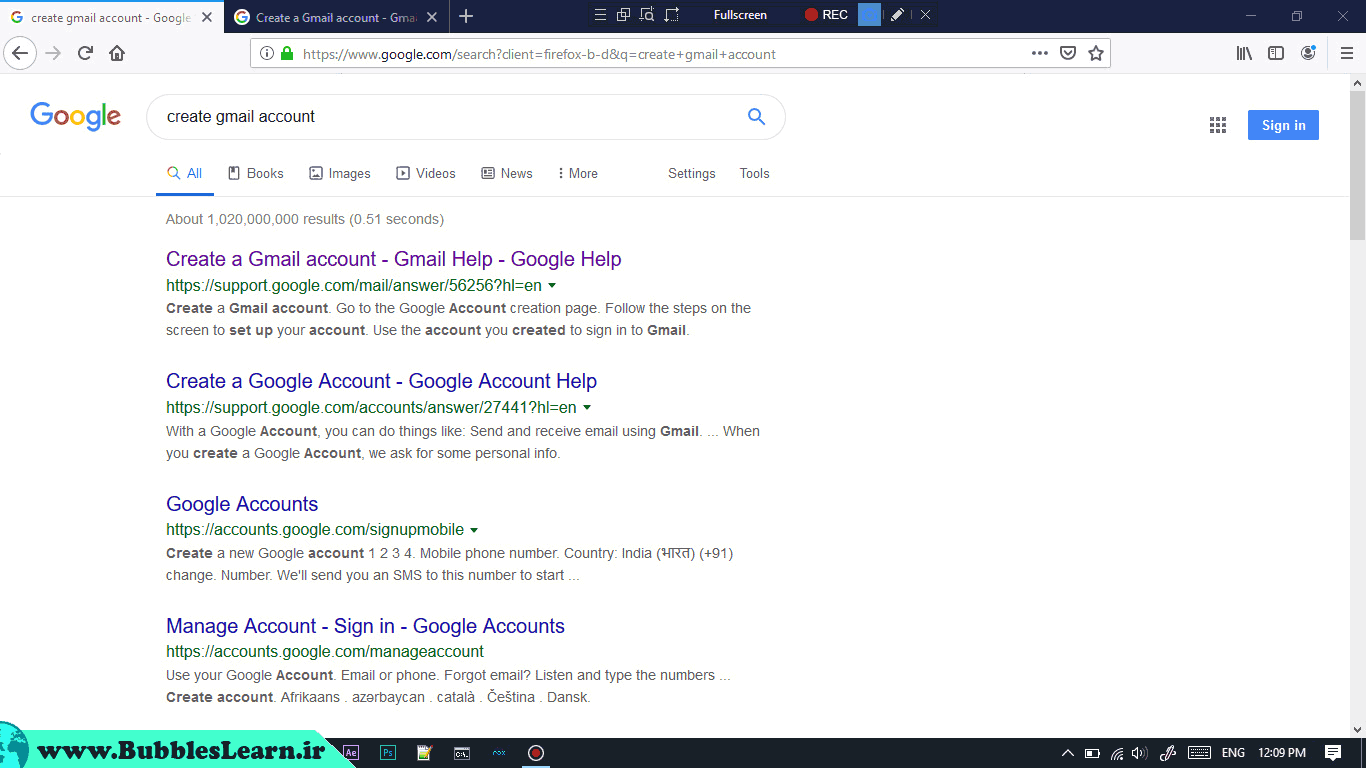
Task: Click recorder custom area selection icon
Action: click(x=671, y=14)
